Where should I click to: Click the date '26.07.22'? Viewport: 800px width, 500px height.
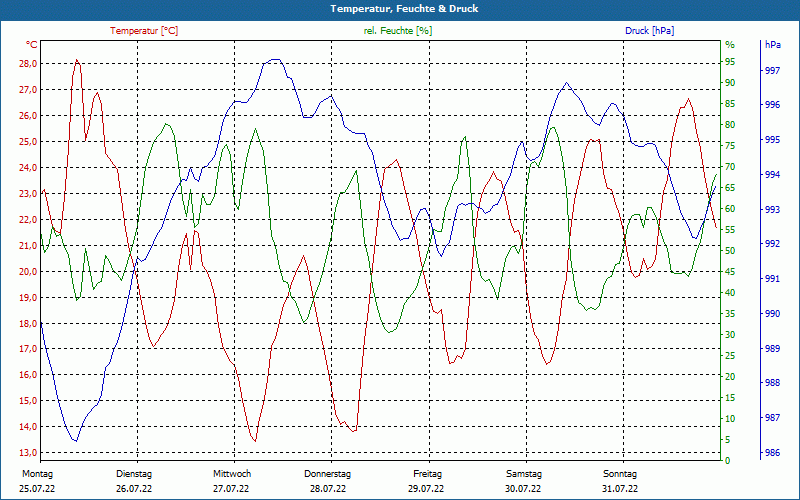[x=134, y=489]
